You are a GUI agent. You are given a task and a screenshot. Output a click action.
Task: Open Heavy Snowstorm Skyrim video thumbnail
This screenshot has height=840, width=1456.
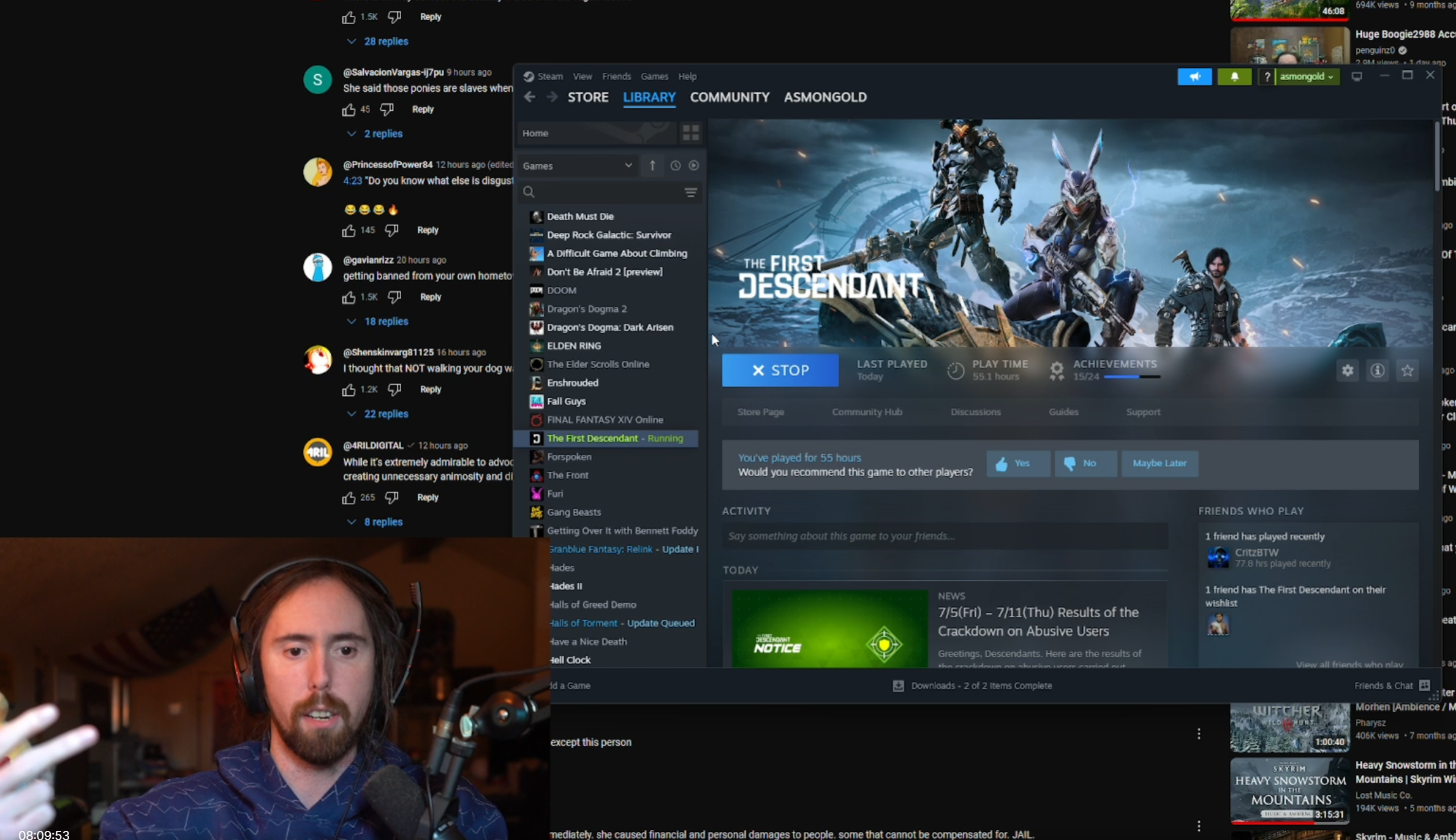point(1289,792)
